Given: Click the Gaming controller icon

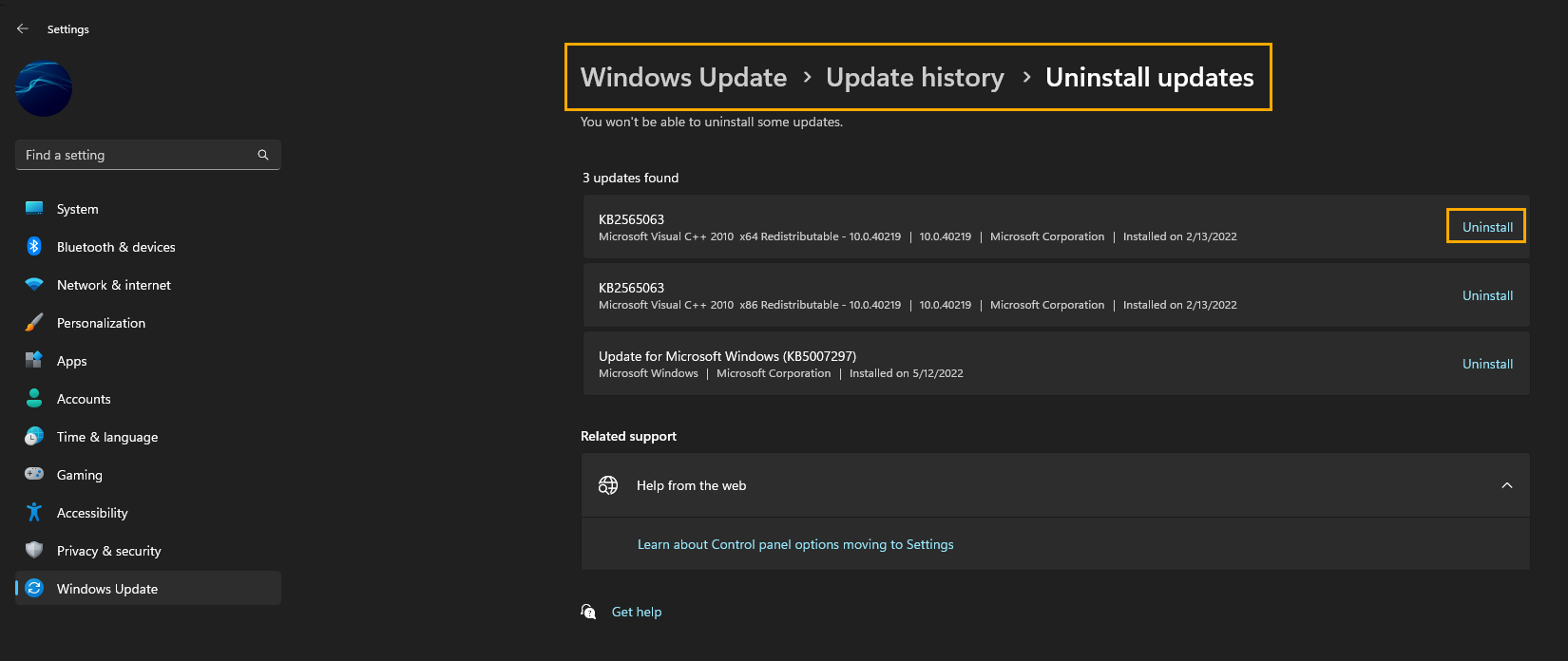Looking at the screenshot, I should tap(34, 474).
